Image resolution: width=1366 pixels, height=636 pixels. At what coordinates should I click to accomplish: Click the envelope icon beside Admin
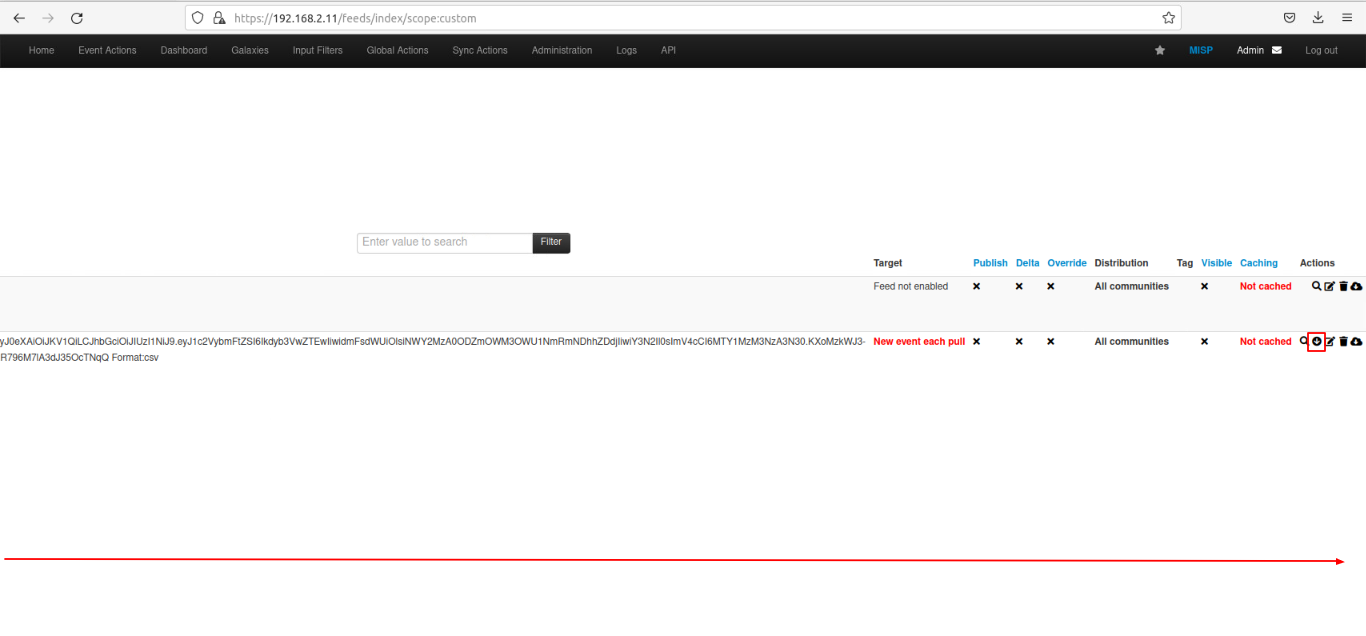1276,50
